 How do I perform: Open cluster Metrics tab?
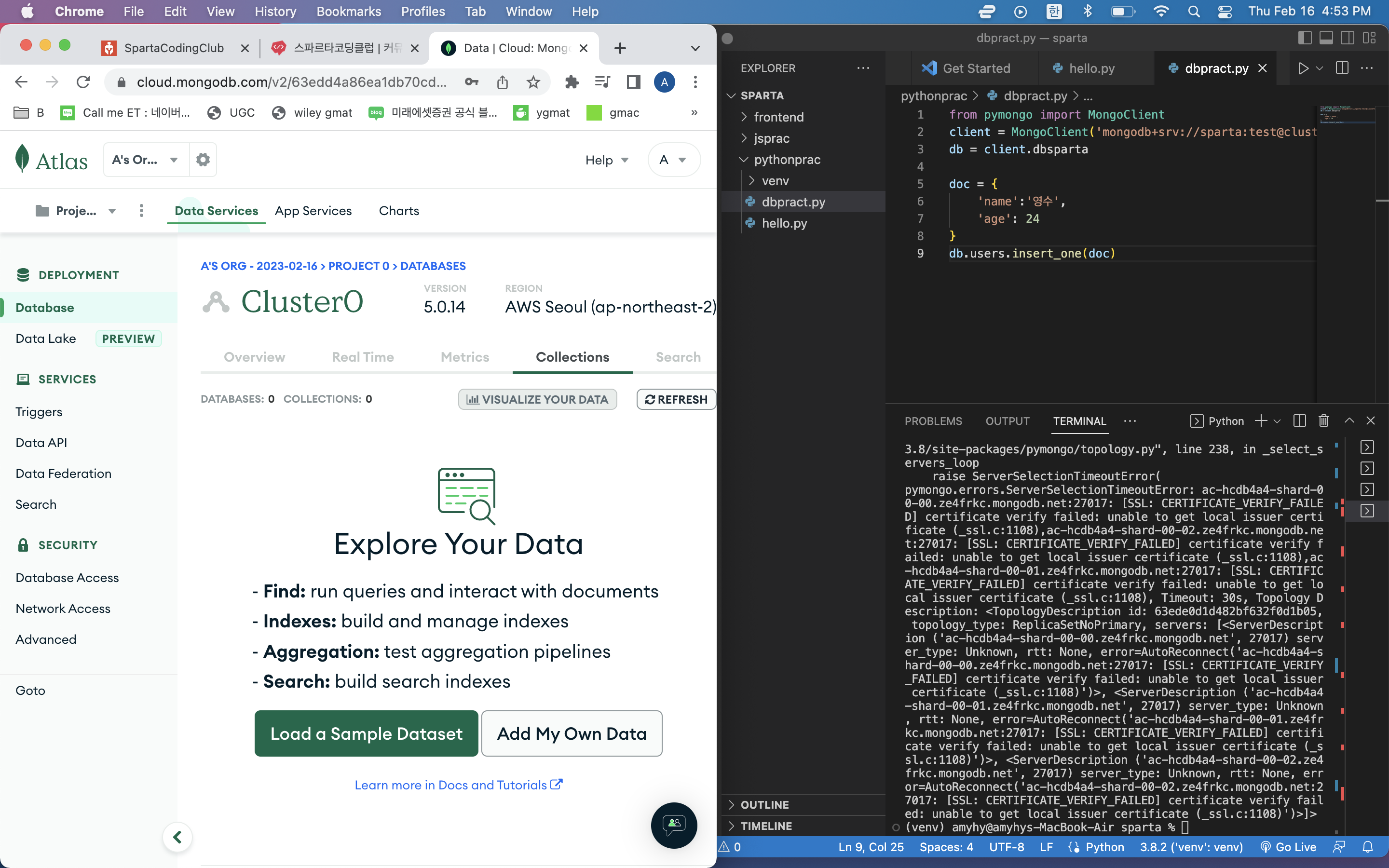click(x=465, y=357)
